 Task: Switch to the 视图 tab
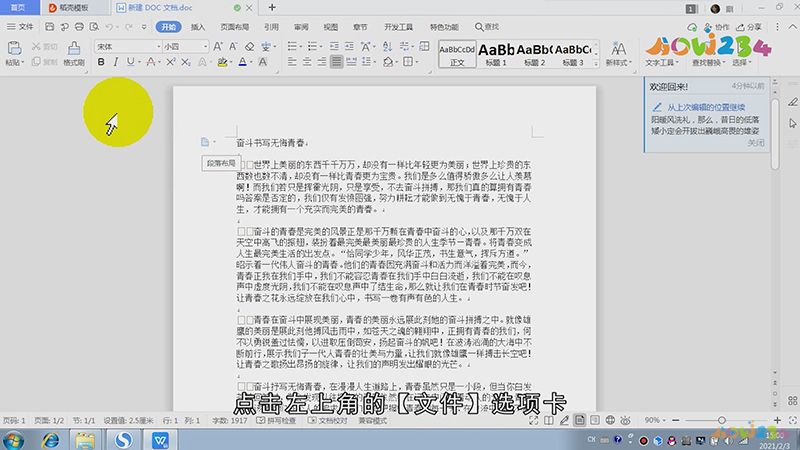[331, 27]
